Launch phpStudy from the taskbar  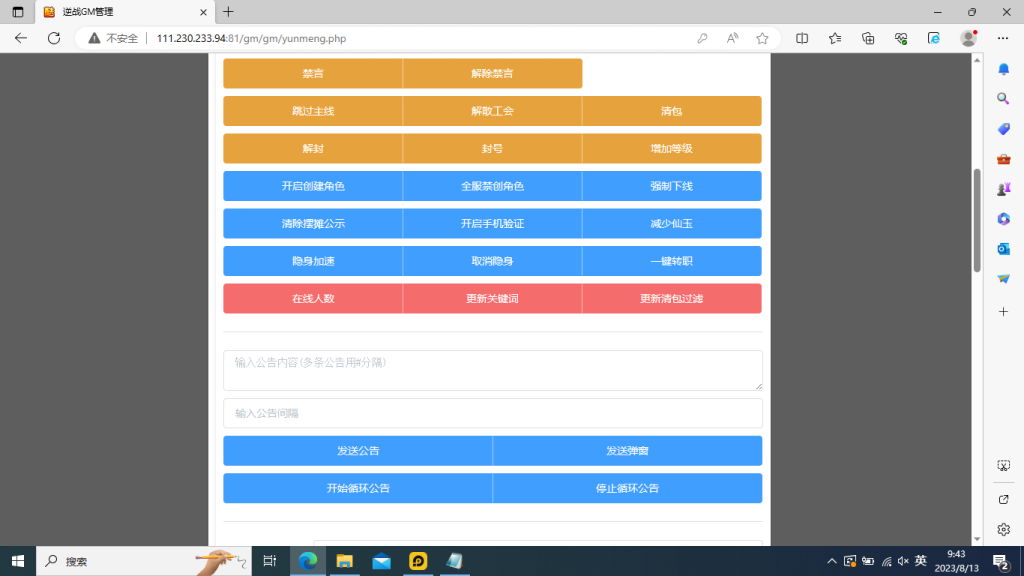(418, 561)
